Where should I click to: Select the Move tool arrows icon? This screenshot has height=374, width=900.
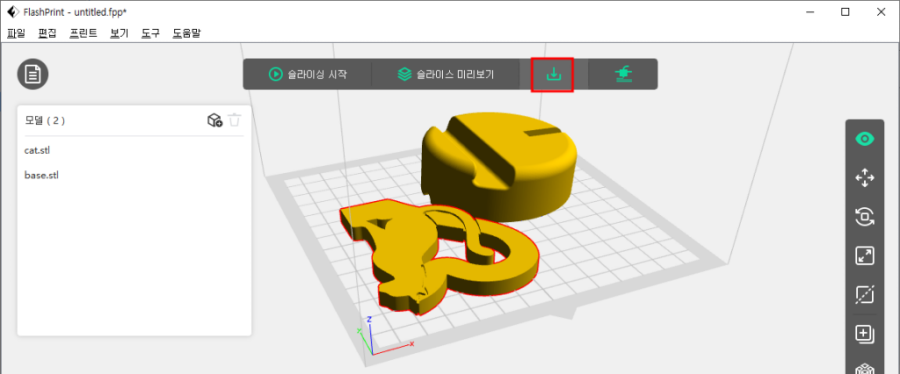[x=864, y=178]
